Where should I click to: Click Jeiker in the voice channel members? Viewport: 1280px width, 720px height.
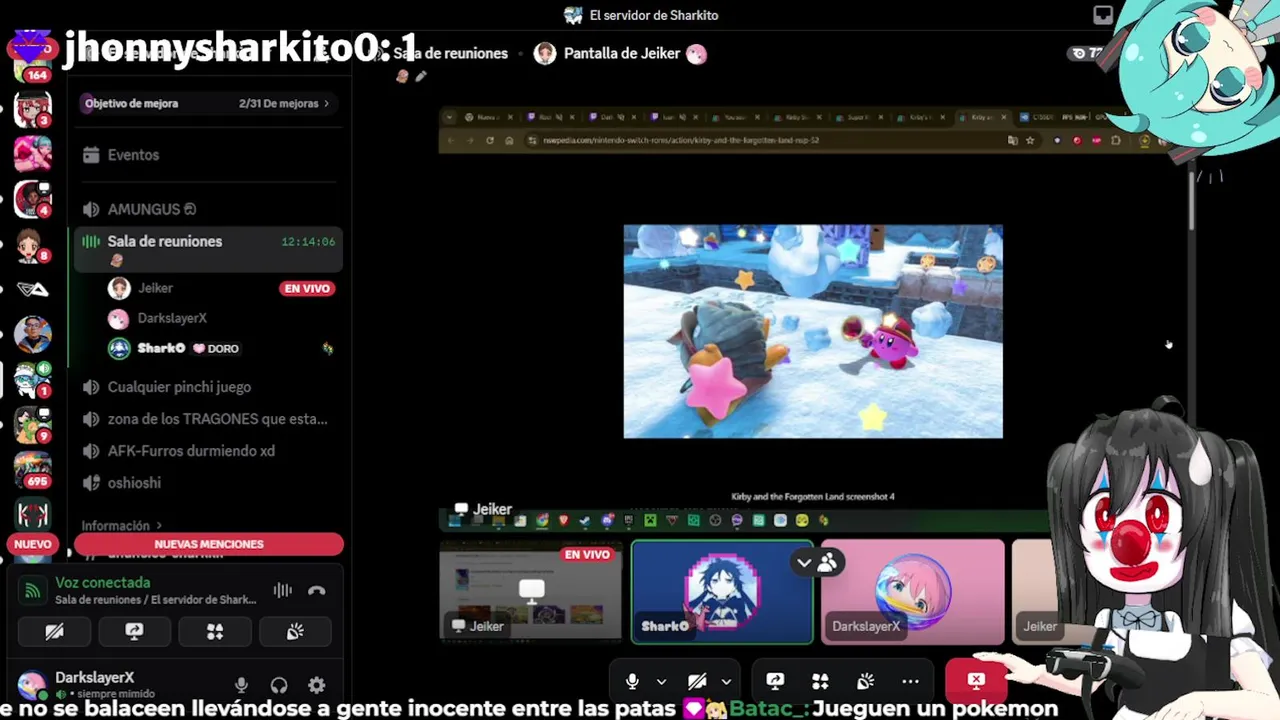155,288
